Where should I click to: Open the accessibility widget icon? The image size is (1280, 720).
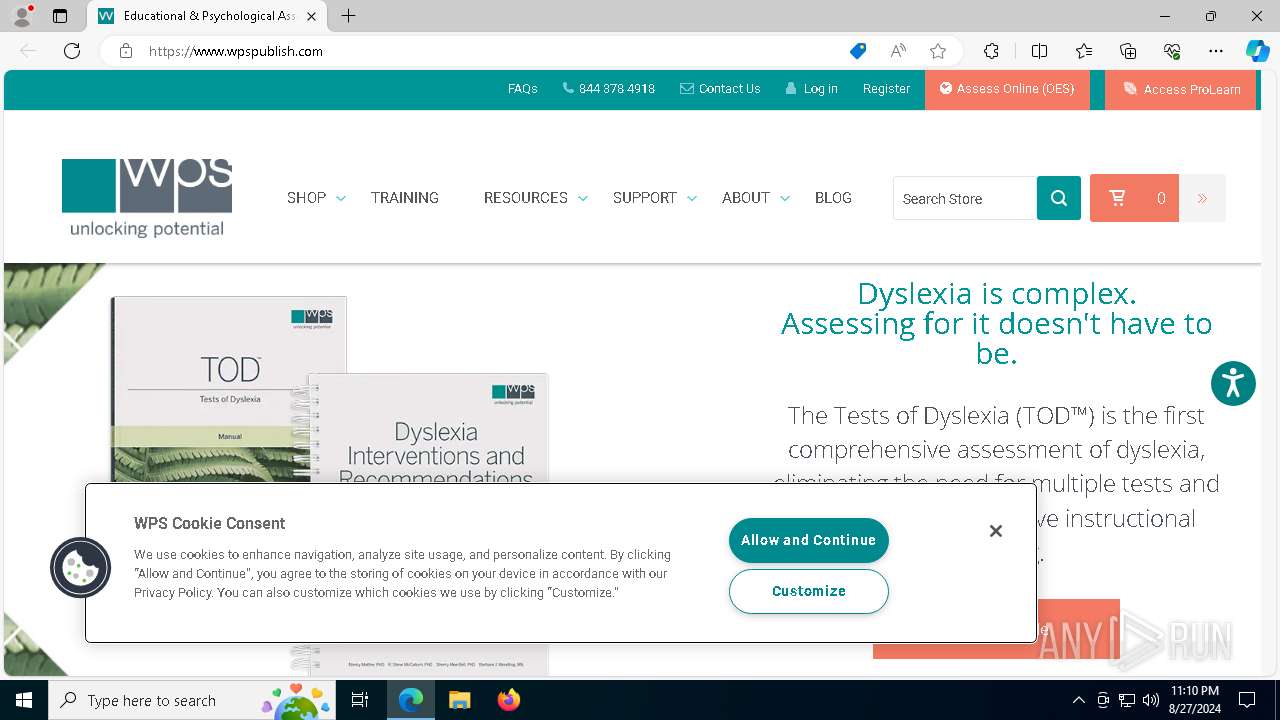pos(1233,383)
